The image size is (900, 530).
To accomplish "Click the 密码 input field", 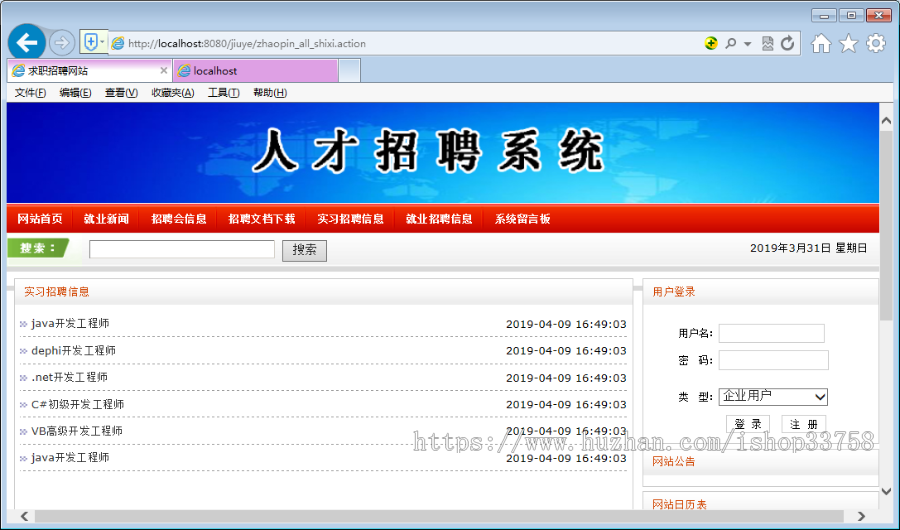I will click(773, 360).
